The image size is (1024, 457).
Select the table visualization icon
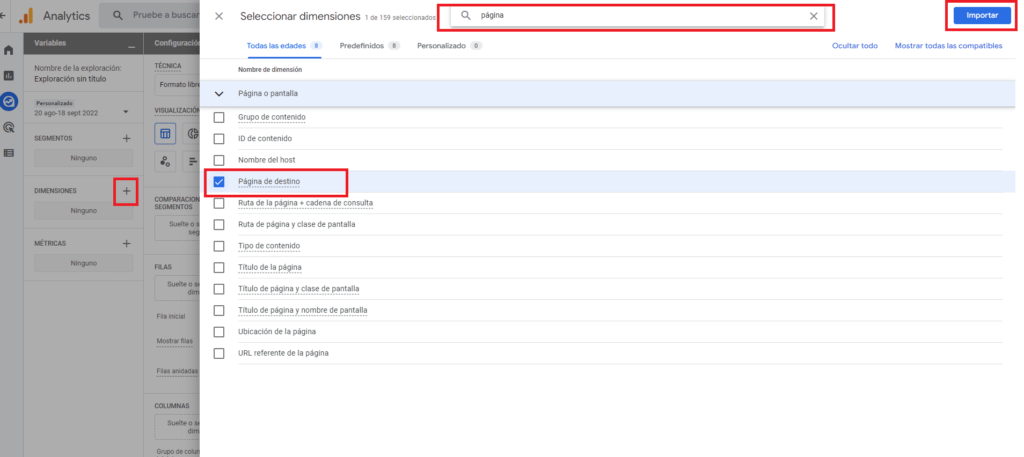pos(165,134)
